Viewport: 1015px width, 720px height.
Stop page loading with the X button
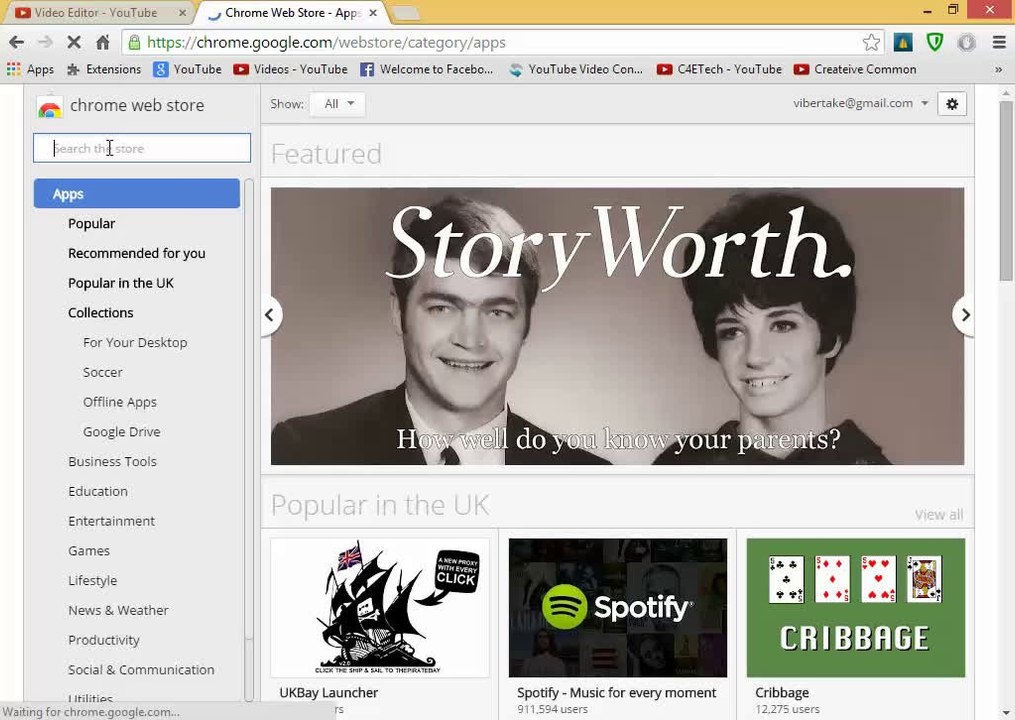click(x=74, y=43)
